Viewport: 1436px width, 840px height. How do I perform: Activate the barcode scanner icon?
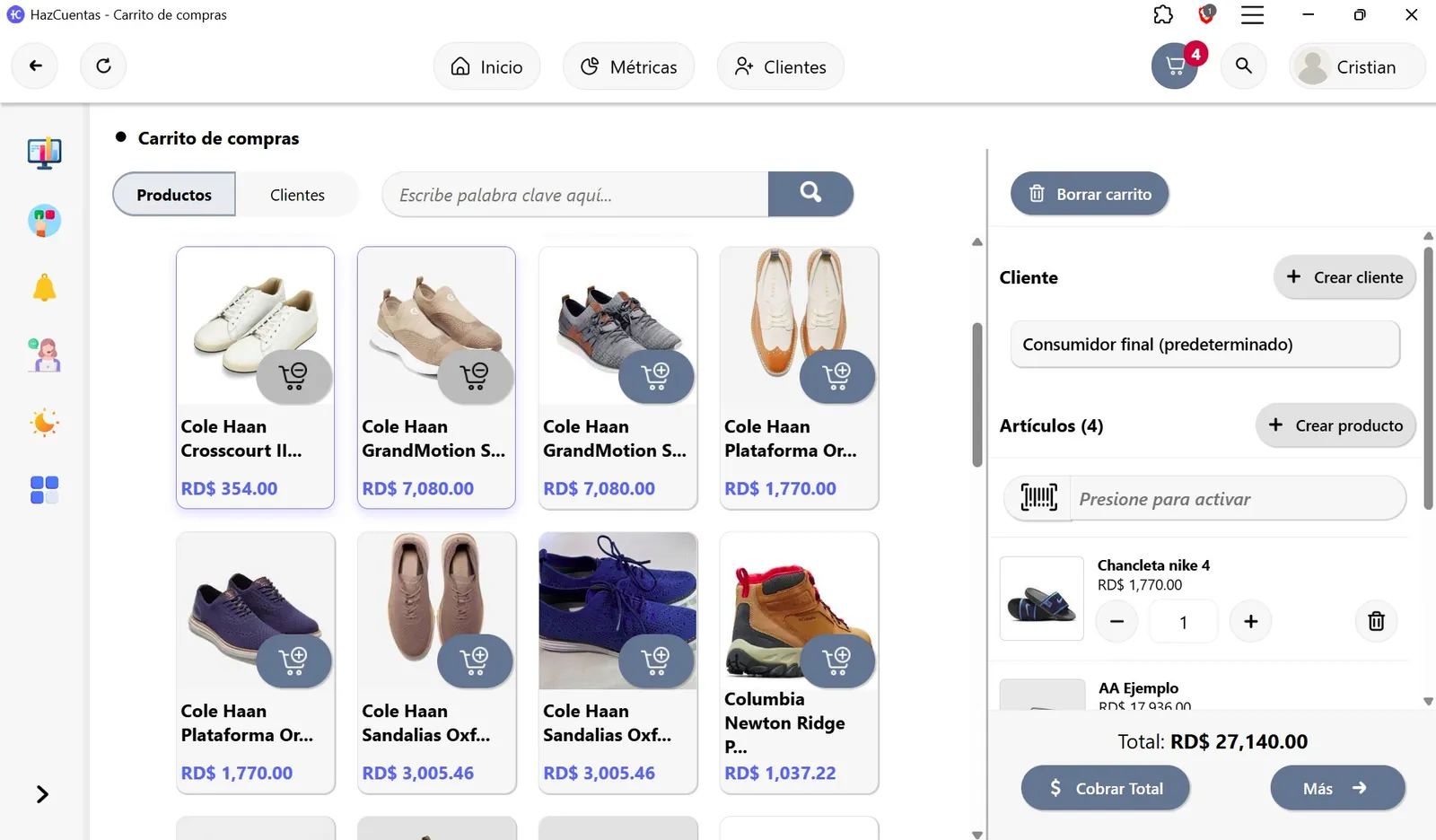pyautogui.click(x=1038, y=497)
